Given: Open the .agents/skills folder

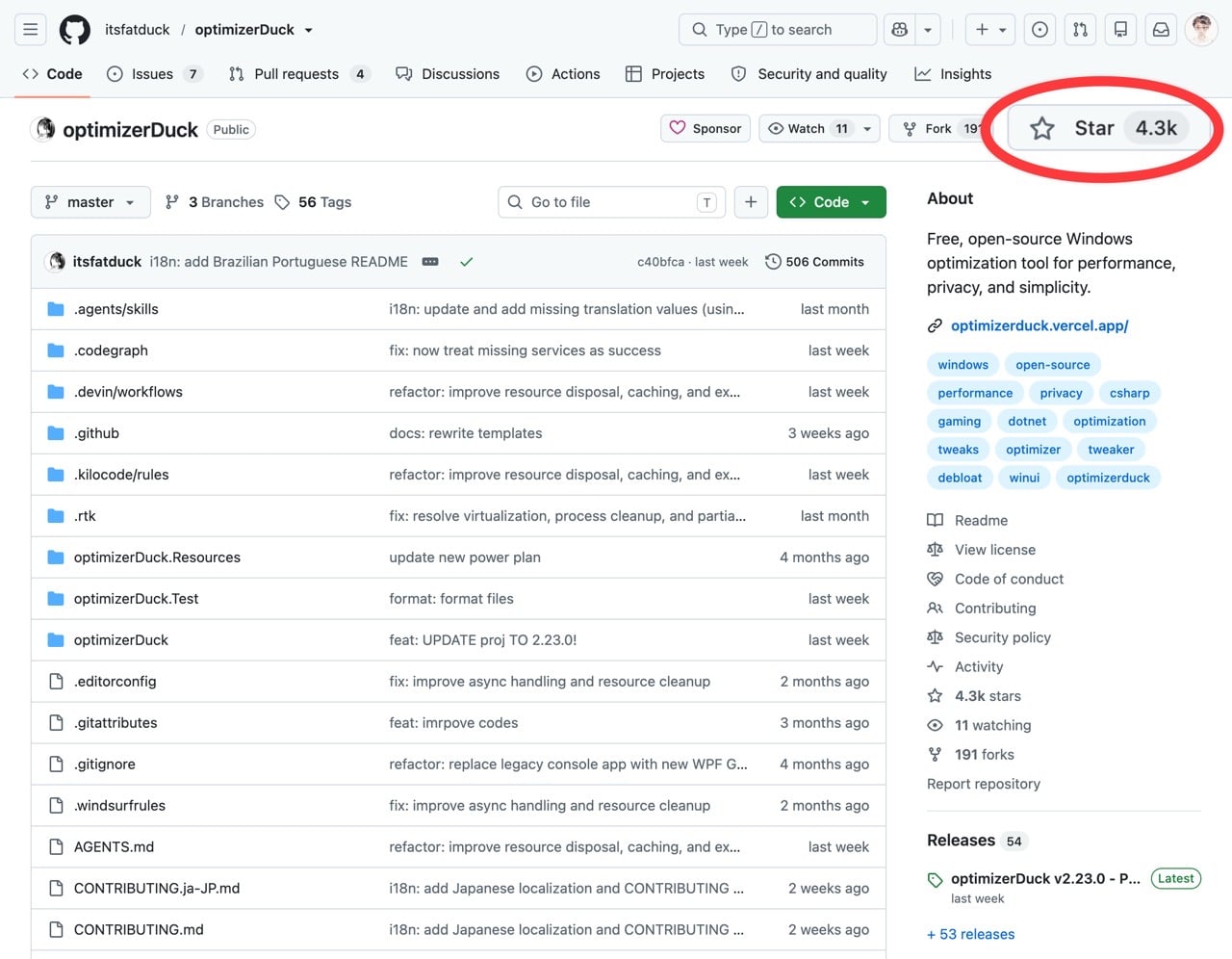Looking at the screenshot, I should [x=115, y=309].
